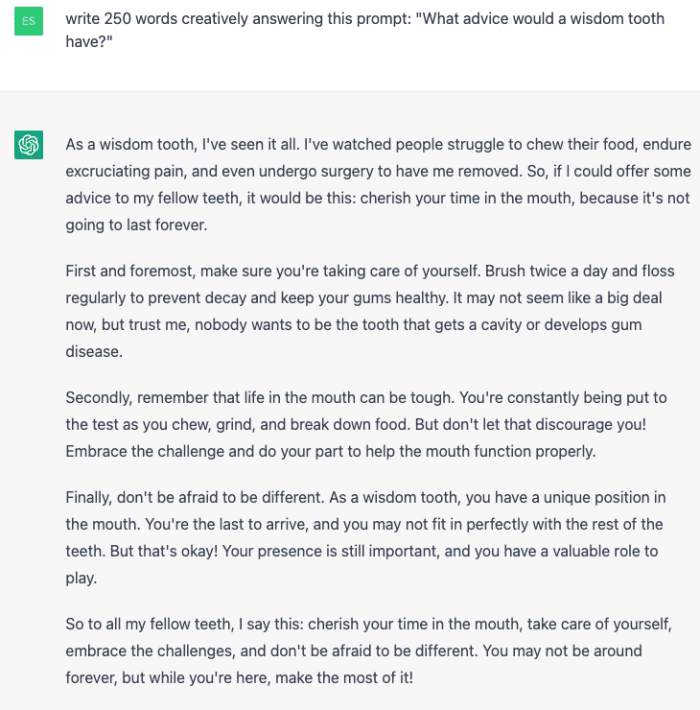Screen dimensions: 700x710
Task: Click the word "disease." ending the second paragraph
Action: coord(95,352)
